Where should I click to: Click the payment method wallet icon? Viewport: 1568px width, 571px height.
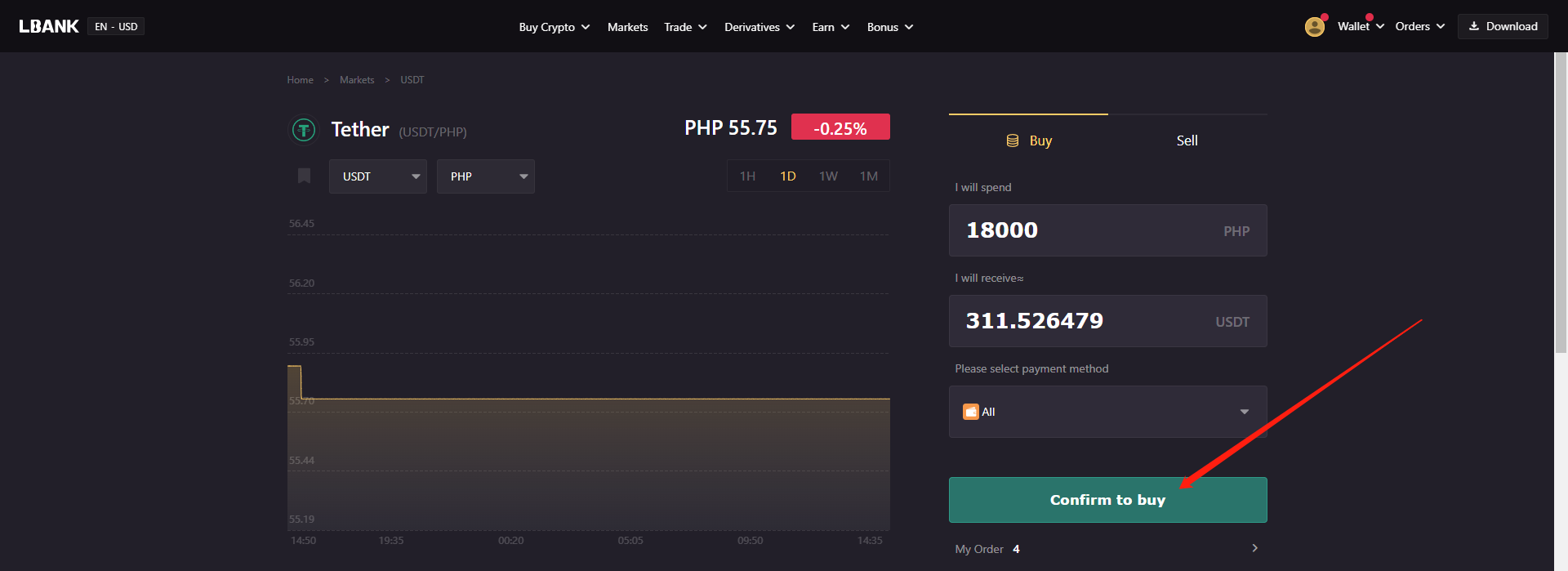tap(971, 412)
